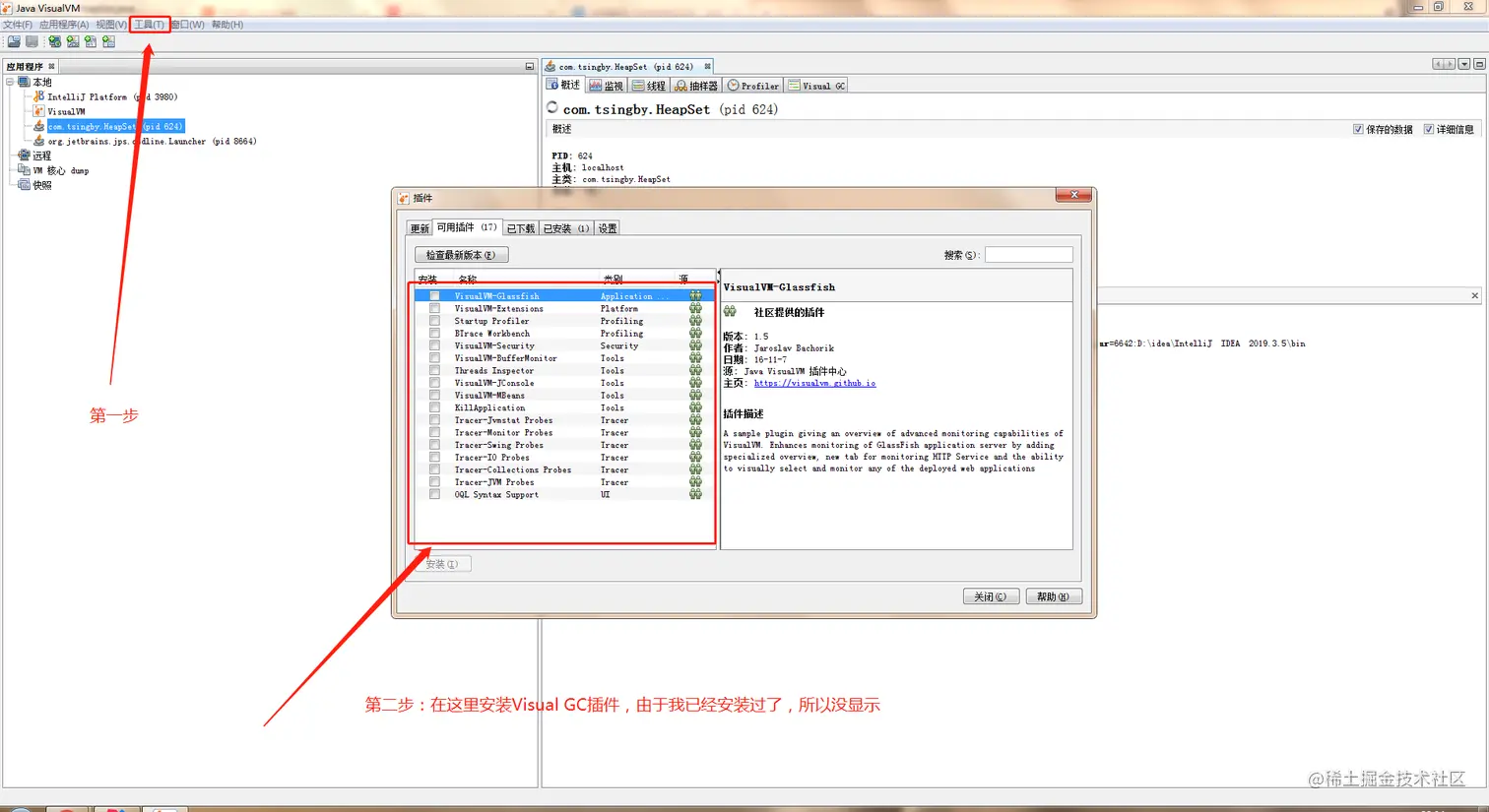Viewport: 1489px width, 812px height.
Task: Minimize the Applications panel
Action: click(530, 66)
